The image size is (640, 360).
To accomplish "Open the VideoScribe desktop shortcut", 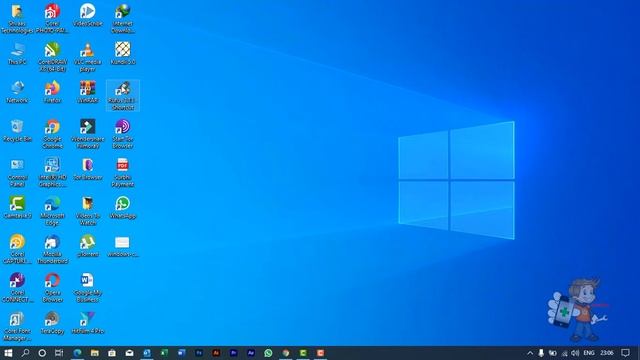I will click(87, 16).
